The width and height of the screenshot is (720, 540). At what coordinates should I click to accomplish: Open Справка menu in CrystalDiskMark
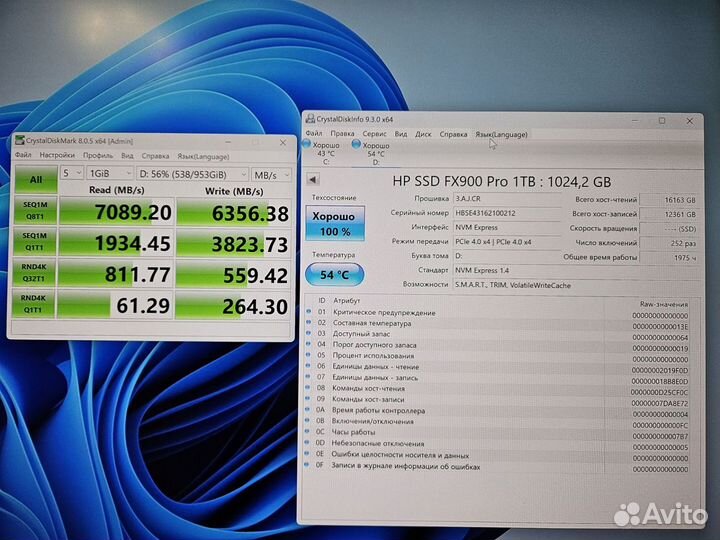click(x=155, y=156)
